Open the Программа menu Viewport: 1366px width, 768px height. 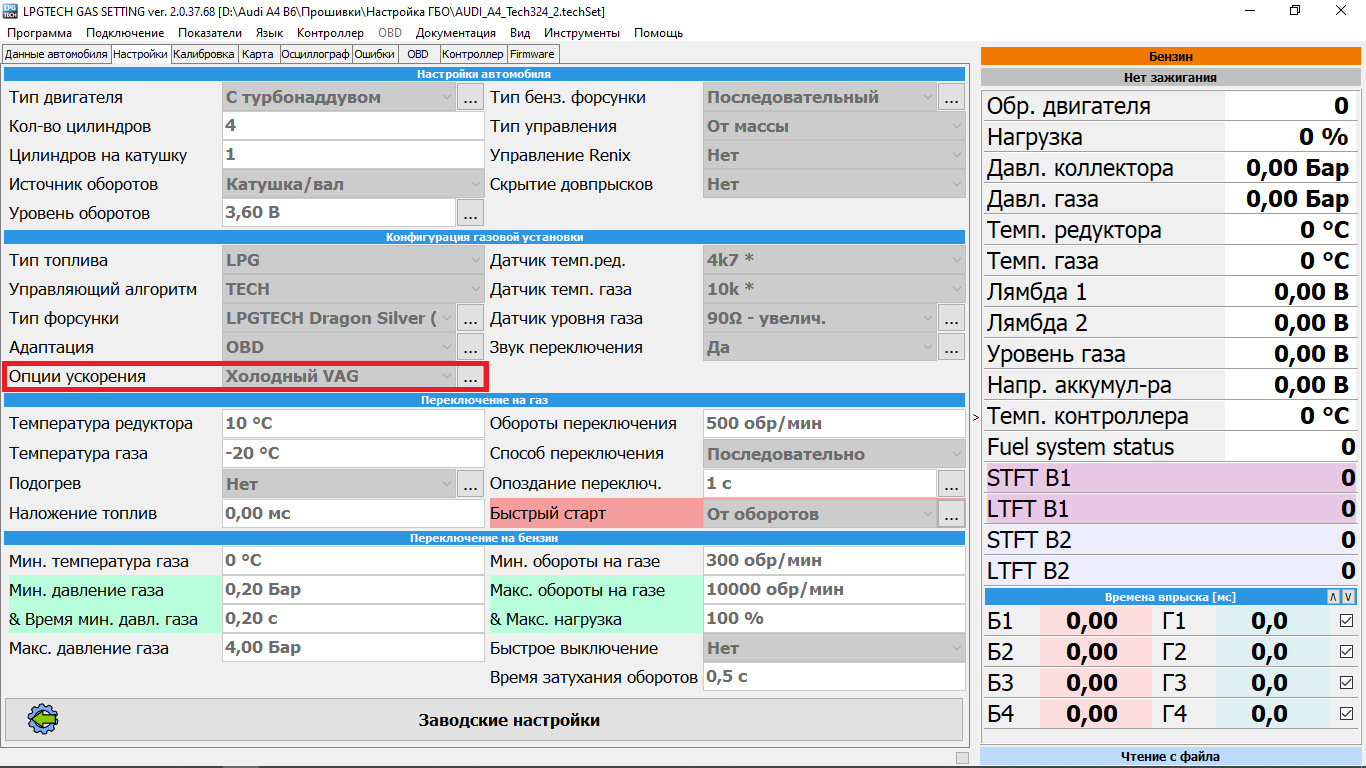(x=40, y=33)
